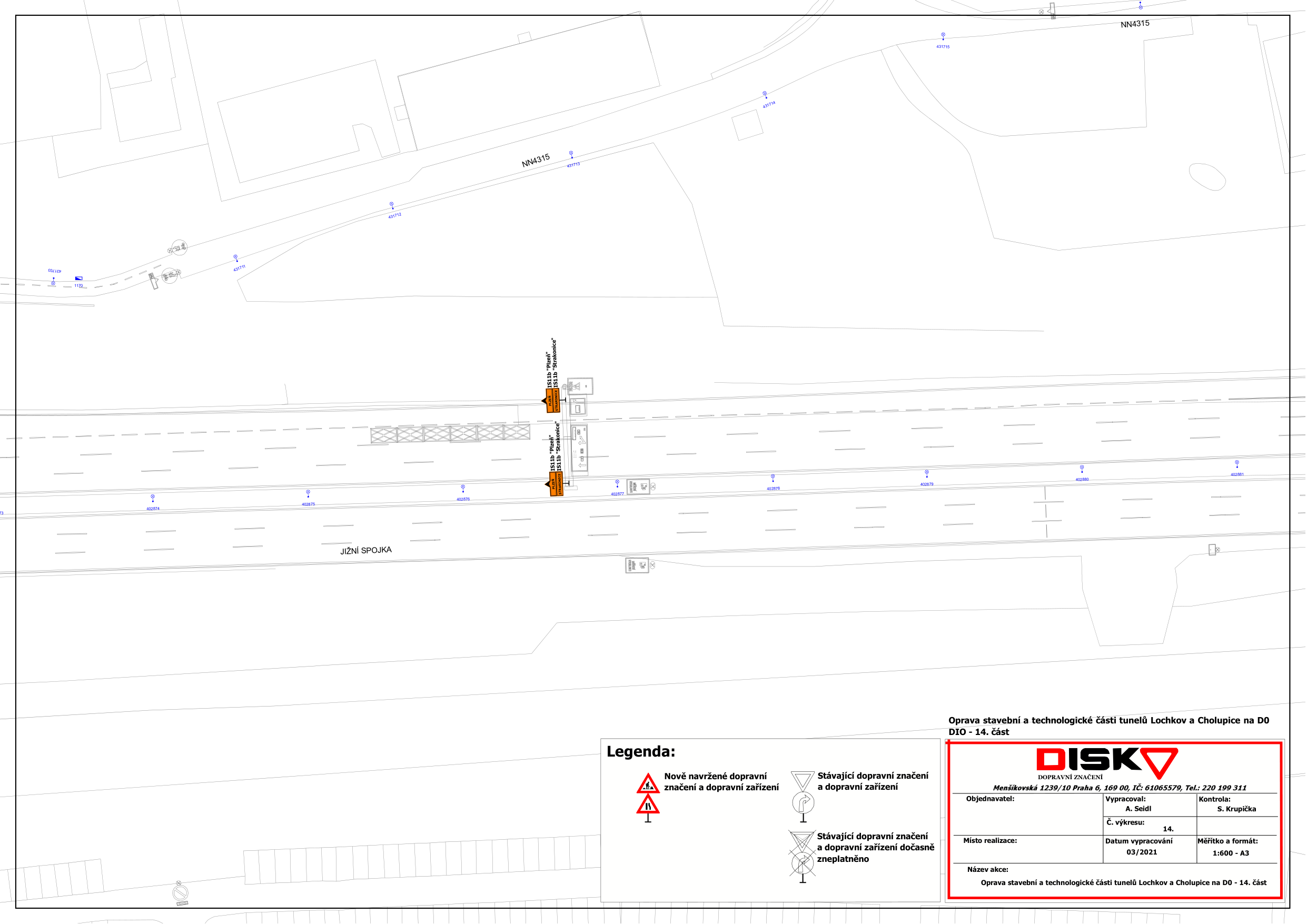
Task: Click point label 402881
Action: (1237, 474)
